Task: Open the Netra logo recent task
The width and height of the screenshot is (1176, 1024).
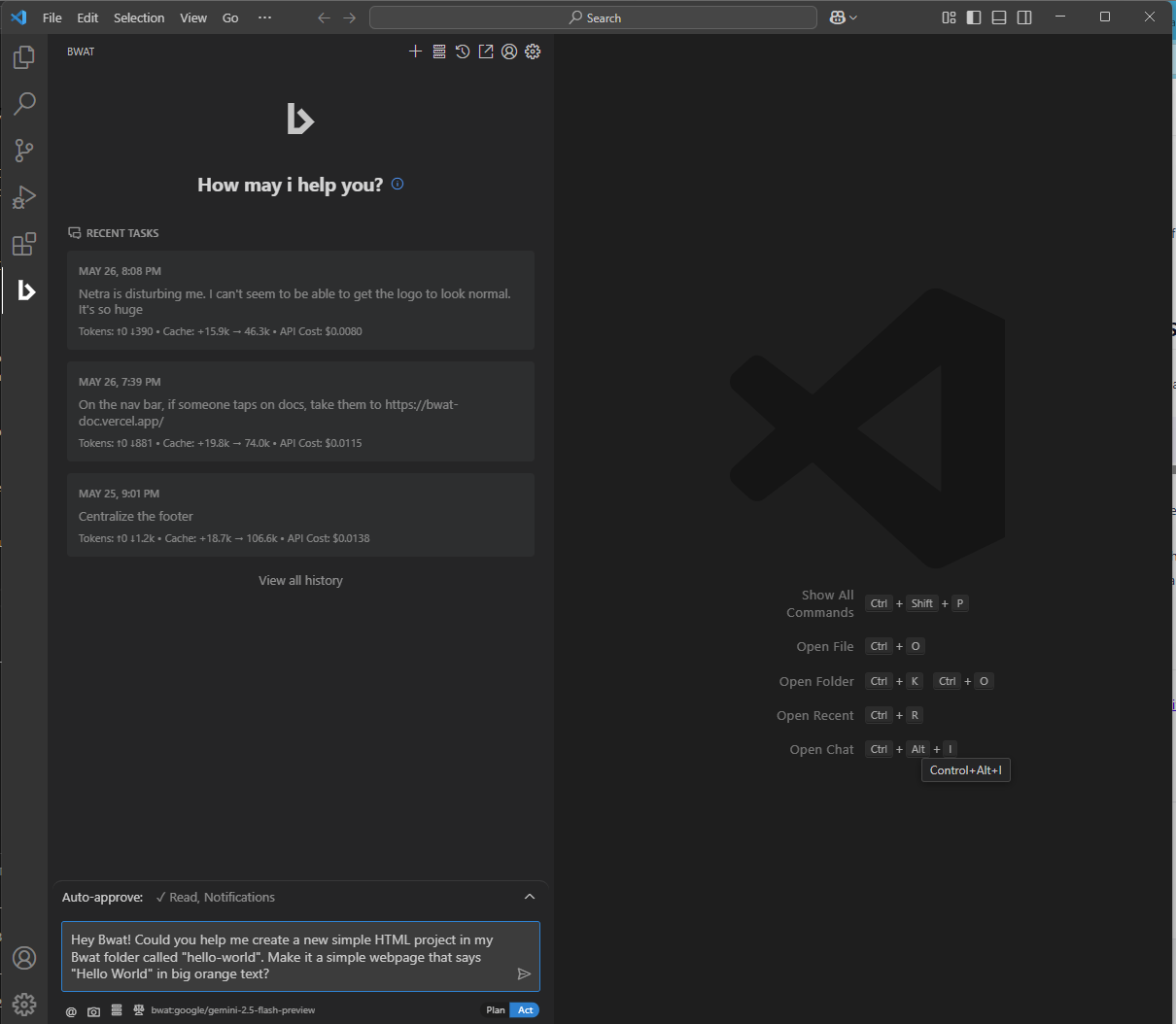Action: pyautogui.click(x=300, y=300)
